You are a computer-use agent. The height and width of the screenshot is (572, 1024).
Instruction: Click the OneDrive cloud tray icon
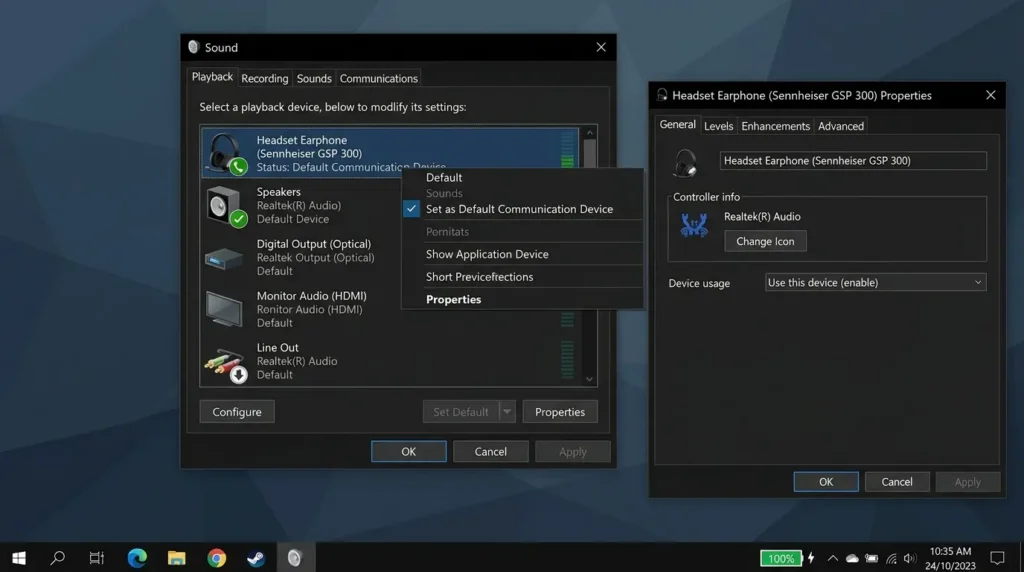[x=852, y=558]
